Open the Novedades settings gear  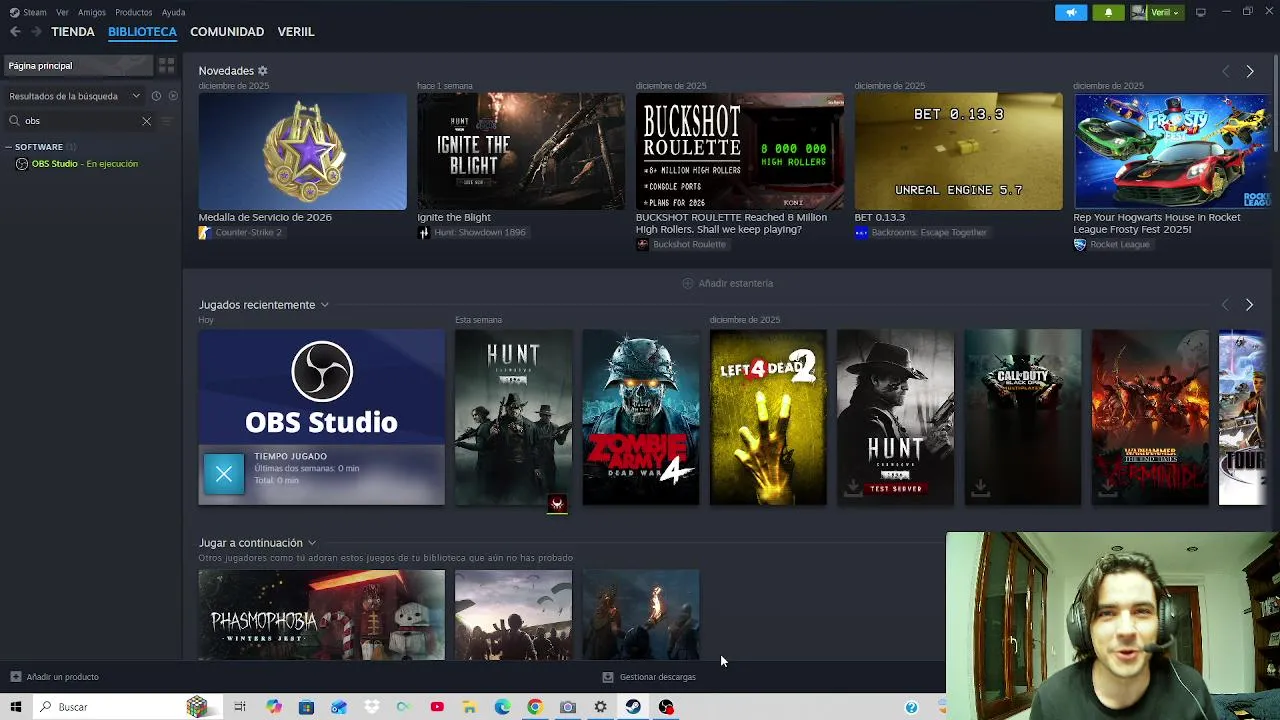click(263, 71)
